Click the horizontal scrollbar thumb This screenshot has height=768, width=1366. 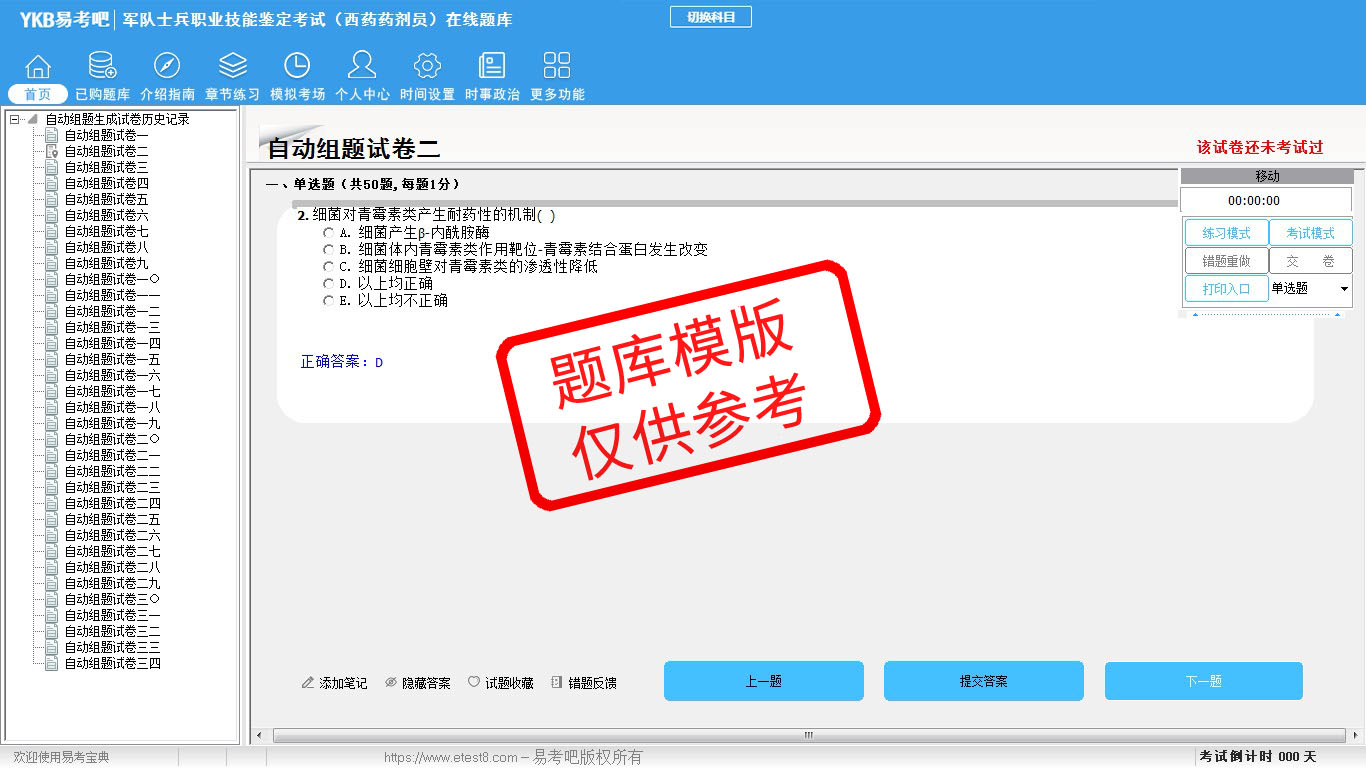click(809, 736)
